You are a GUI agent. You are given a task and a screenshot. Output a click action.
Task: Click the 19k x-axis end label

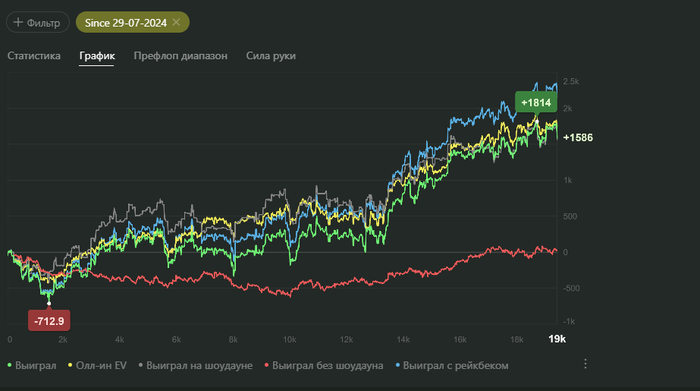pyautogui.click(x=557, y=339)
